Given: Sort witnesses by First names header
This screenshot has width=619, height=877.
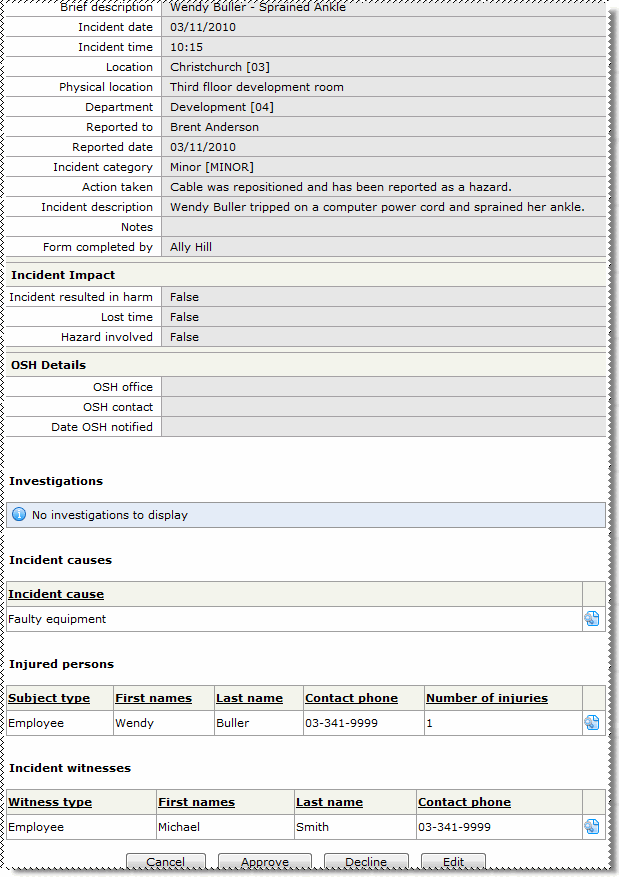Looking at the screenshot, I should tap(196, 802).
